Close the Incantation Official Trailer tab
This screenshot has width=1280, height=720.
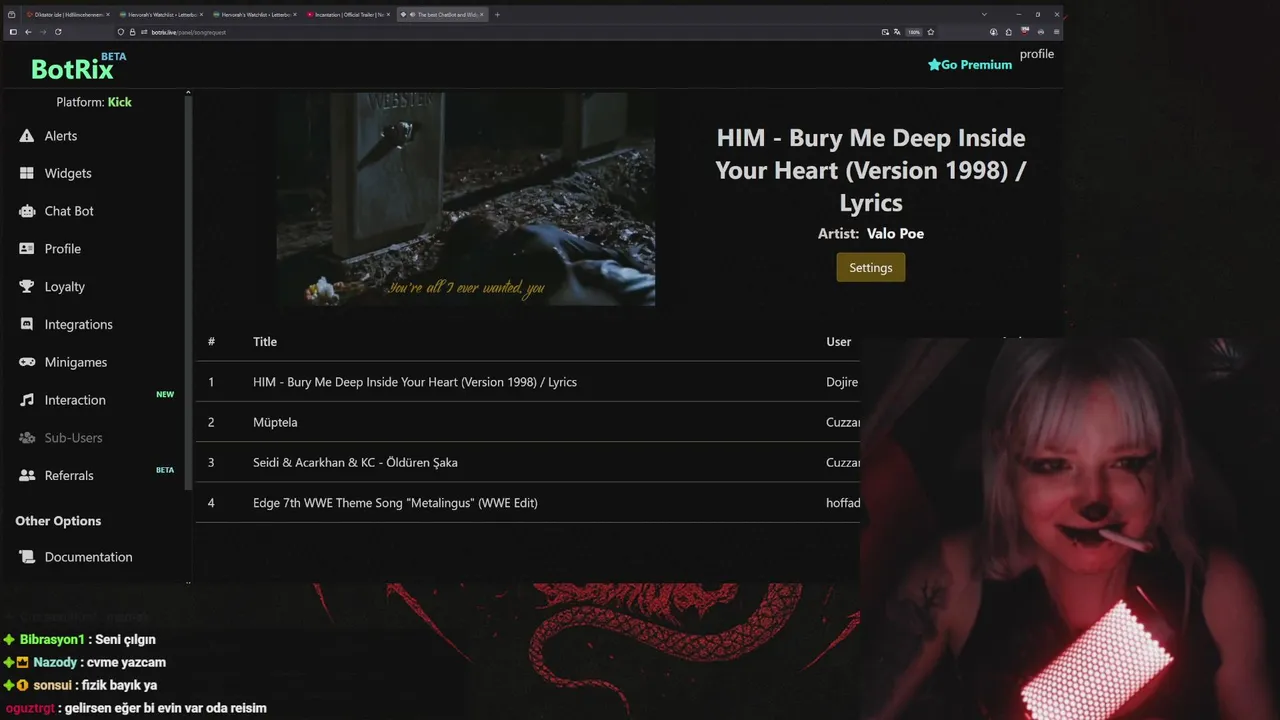click(388, 14)
